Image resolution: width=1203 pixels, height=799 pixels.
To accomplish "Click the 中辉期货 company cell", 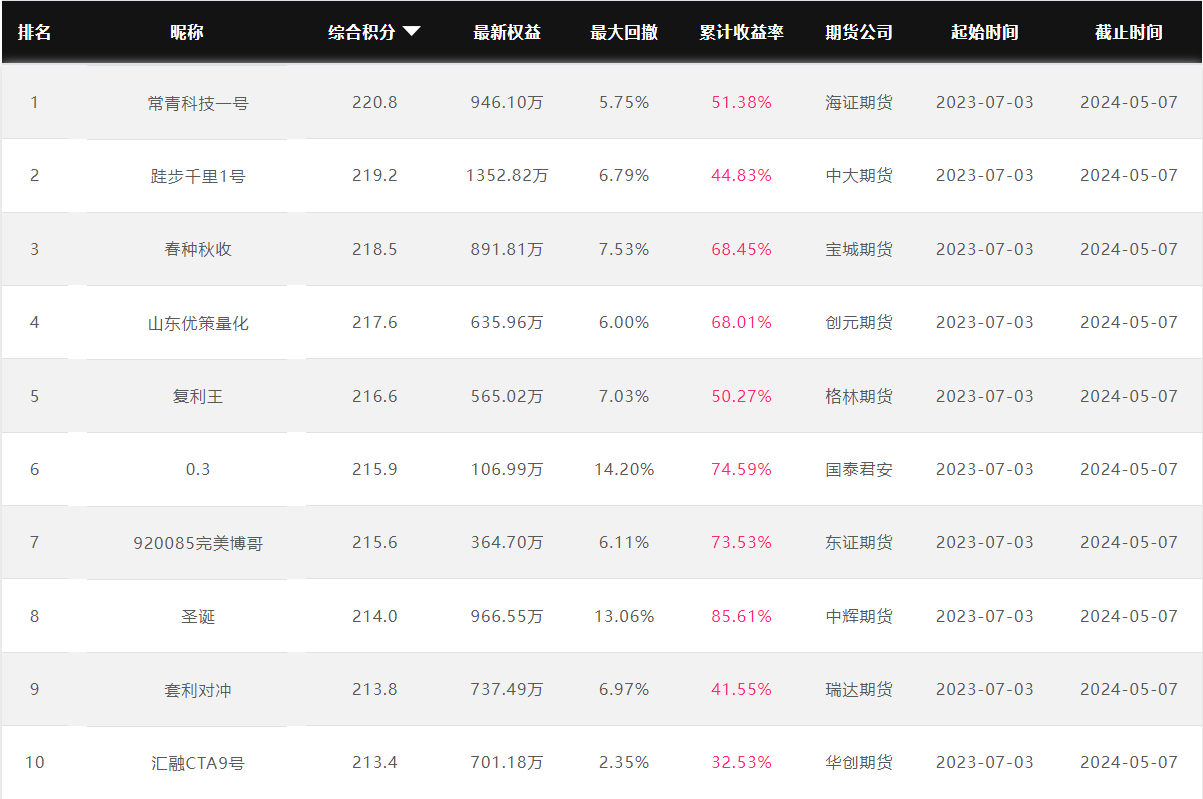I will 859,616.
